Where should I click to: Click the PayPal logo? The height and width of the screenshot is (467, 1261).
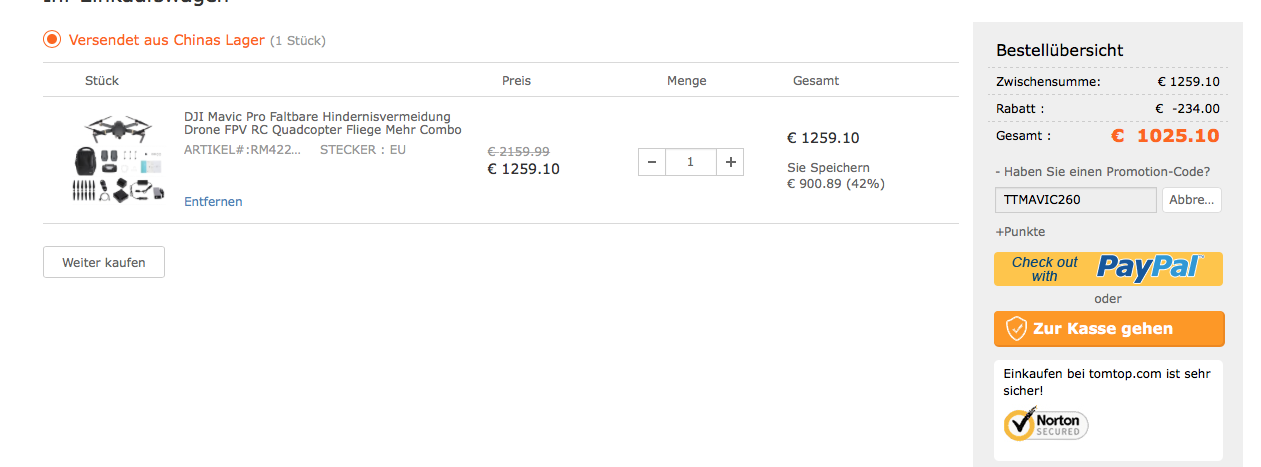coord(1150,267)
